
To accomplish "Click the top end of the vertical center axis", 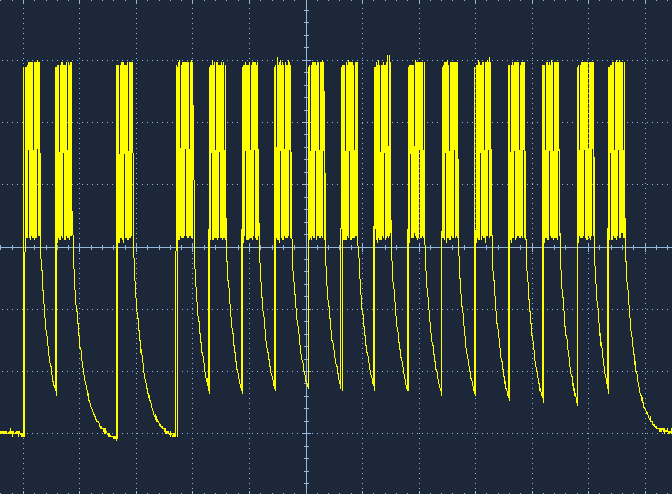I will pos(306,4).
